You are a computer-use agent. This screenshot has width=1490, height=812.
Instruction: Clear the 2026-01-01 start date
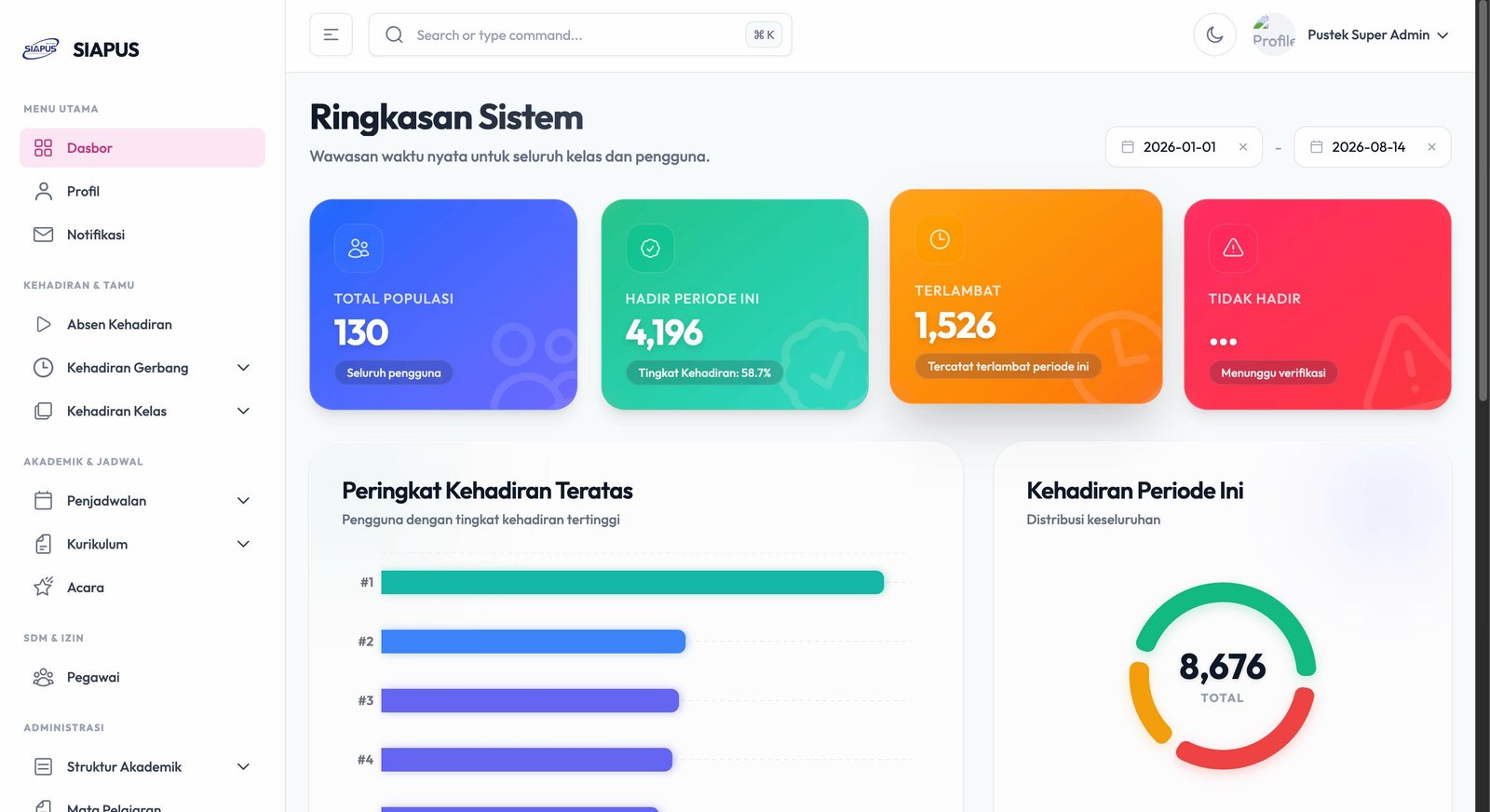point(1242,147)
